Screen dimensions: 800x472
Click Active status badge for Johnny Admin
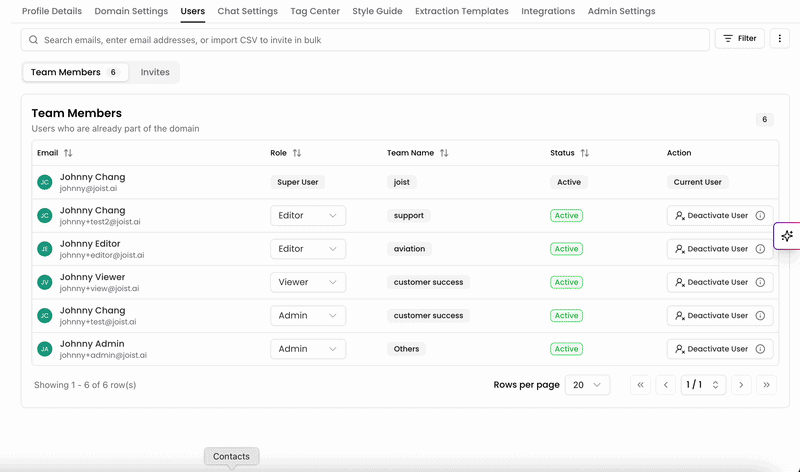coord(566,349)
